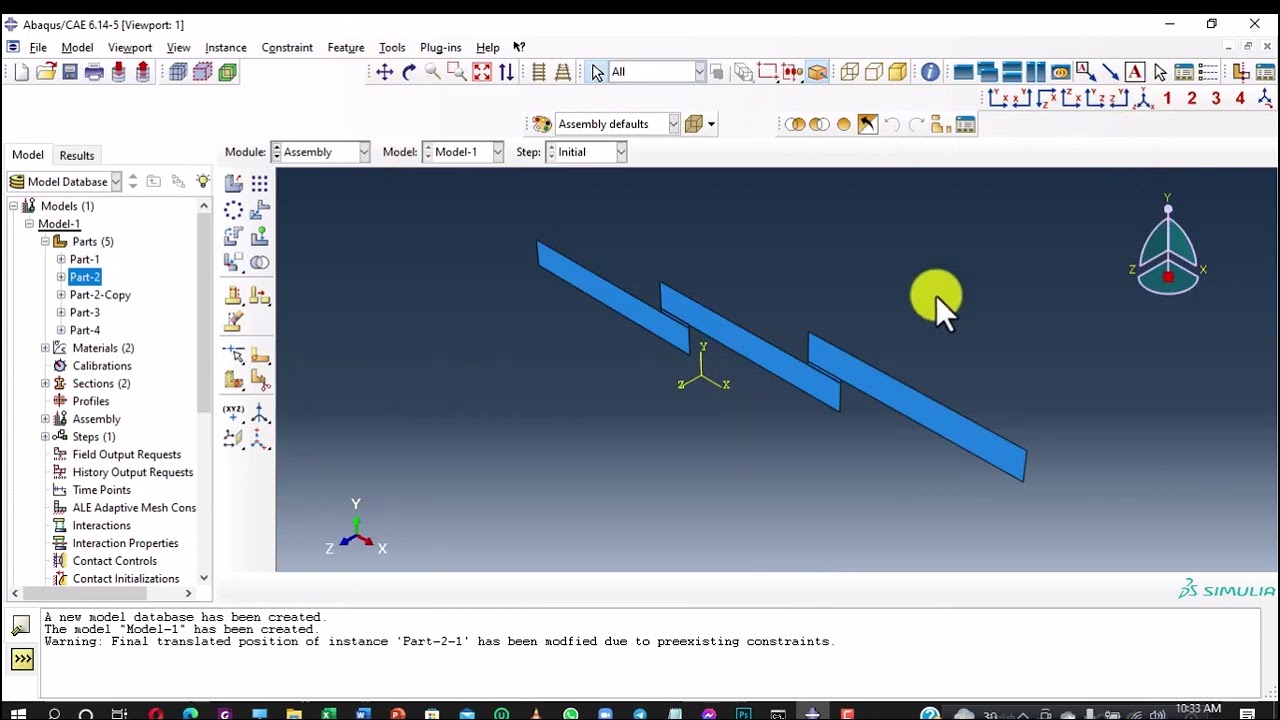Expand the Steps (1) node
The height and width of the screenshot is (720, 1280).
(x=45, y=437)
